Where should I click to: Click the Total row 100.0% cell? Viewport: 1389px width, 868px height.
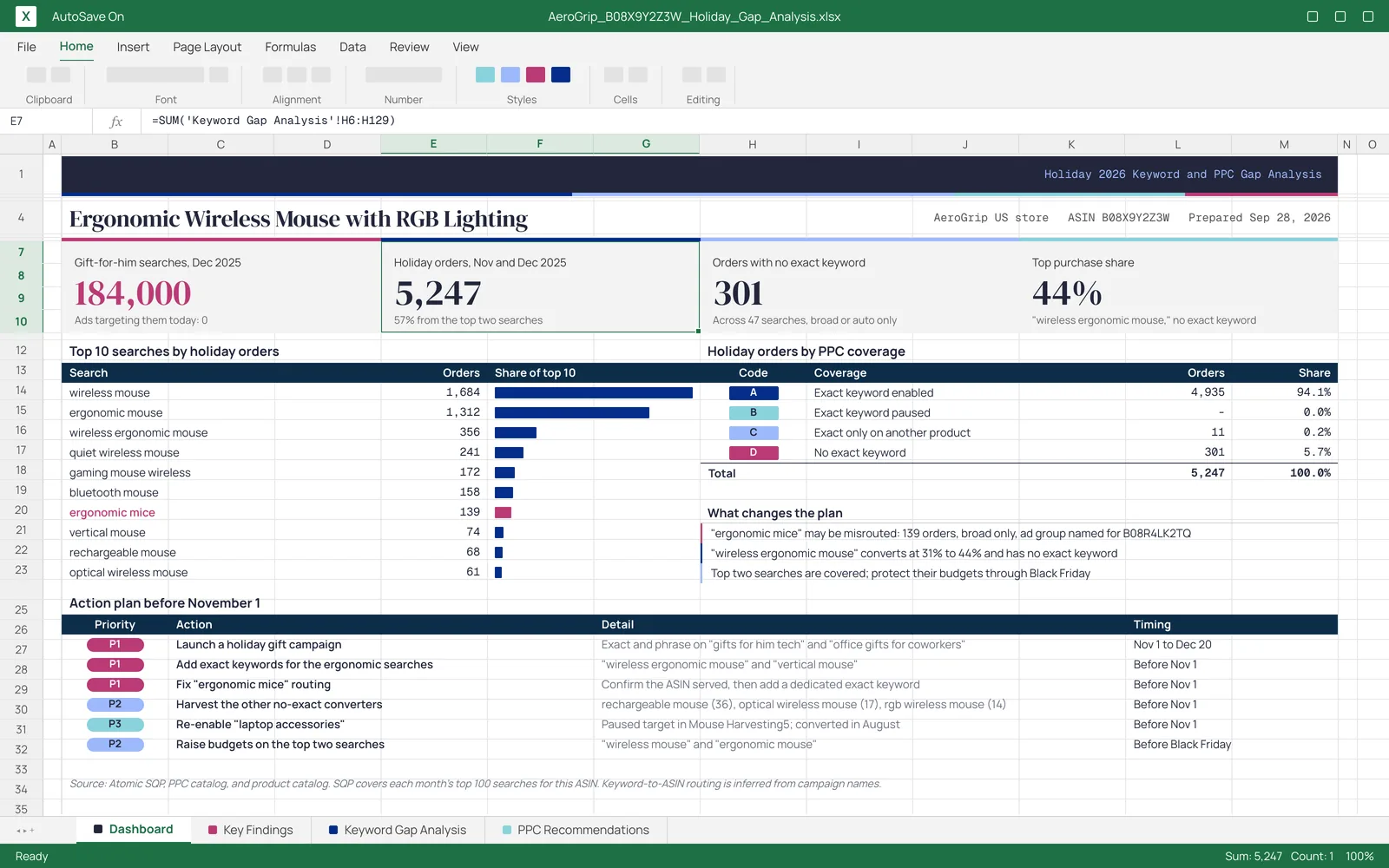coord(1310,473)
